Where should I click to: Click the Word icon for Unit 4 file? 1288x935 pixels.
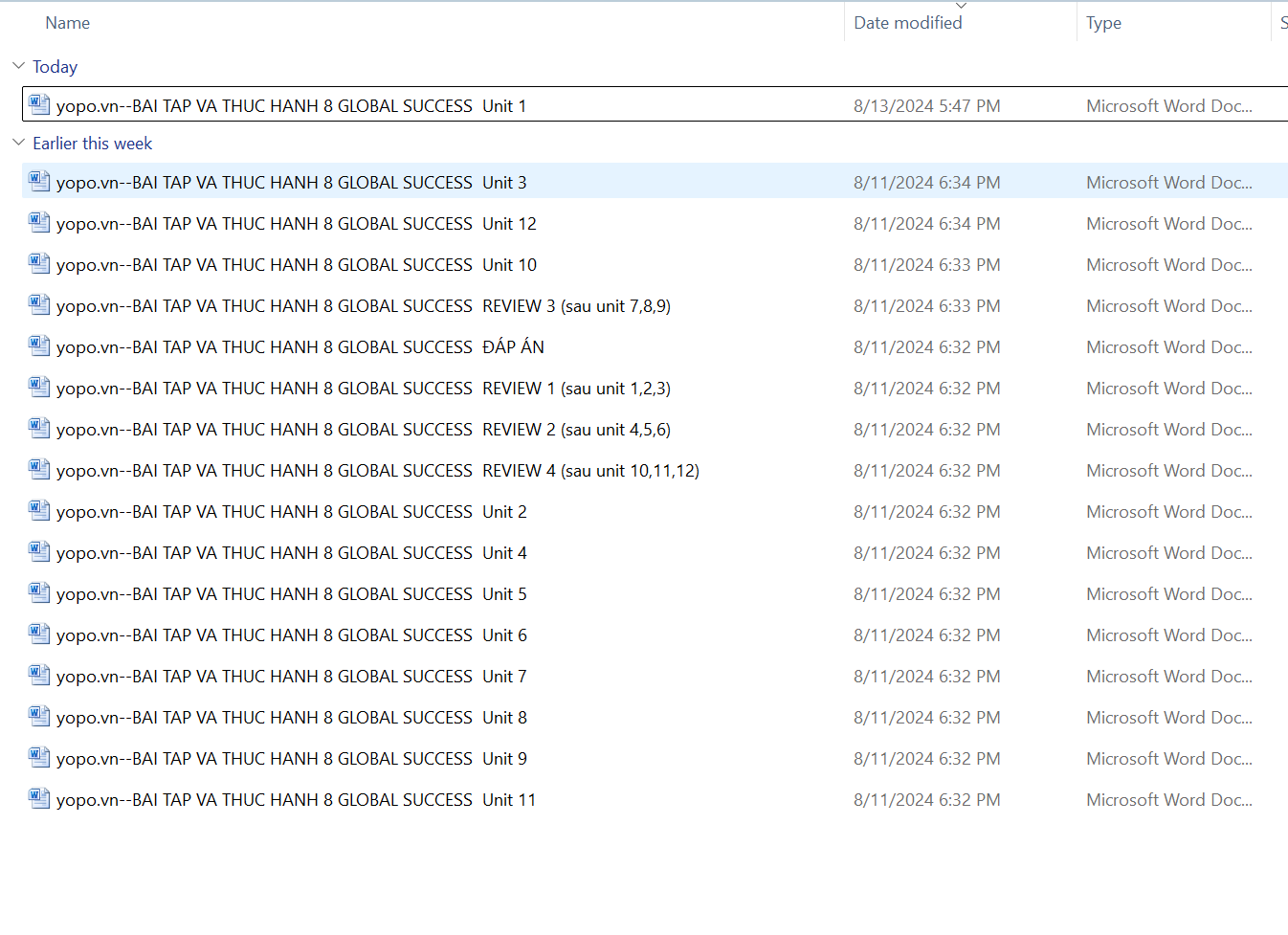point(39,551)
